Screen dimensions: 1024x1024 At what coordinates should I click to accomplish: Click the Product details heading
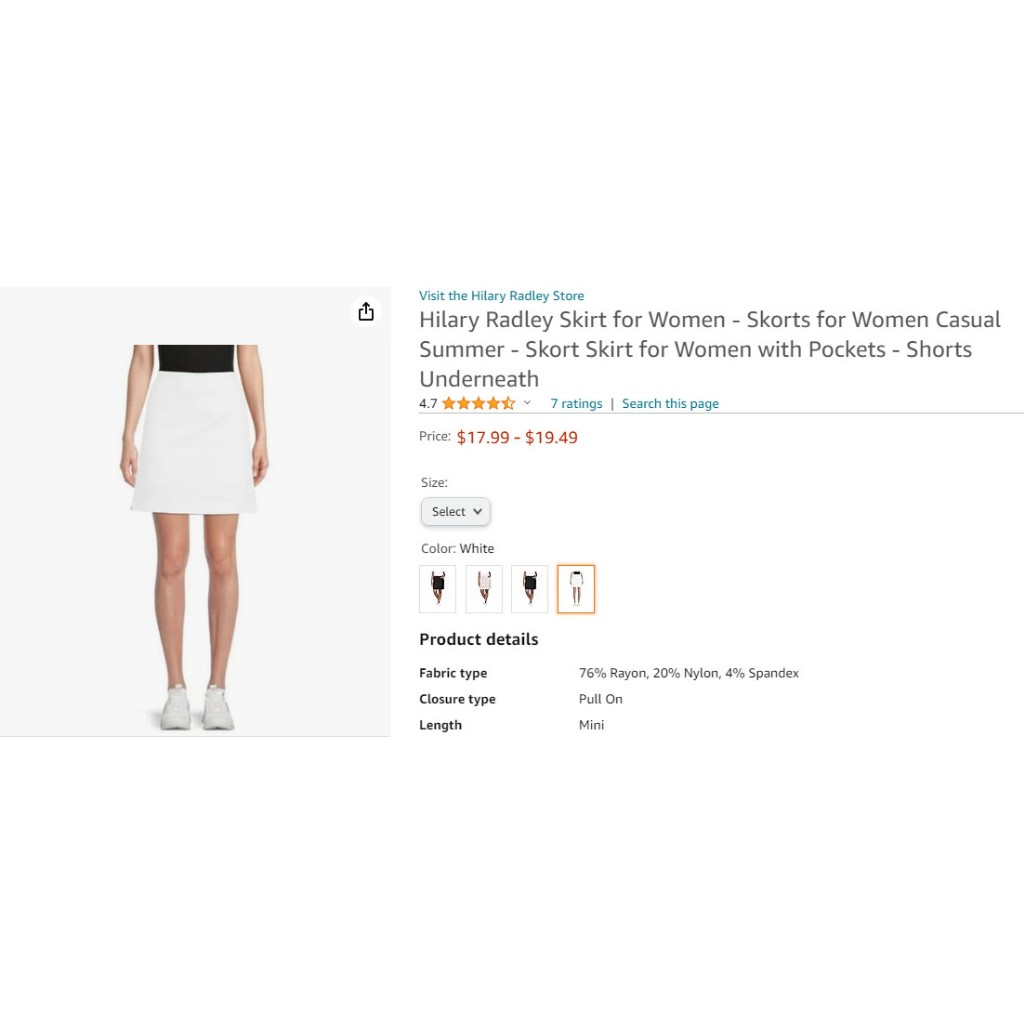479,639
